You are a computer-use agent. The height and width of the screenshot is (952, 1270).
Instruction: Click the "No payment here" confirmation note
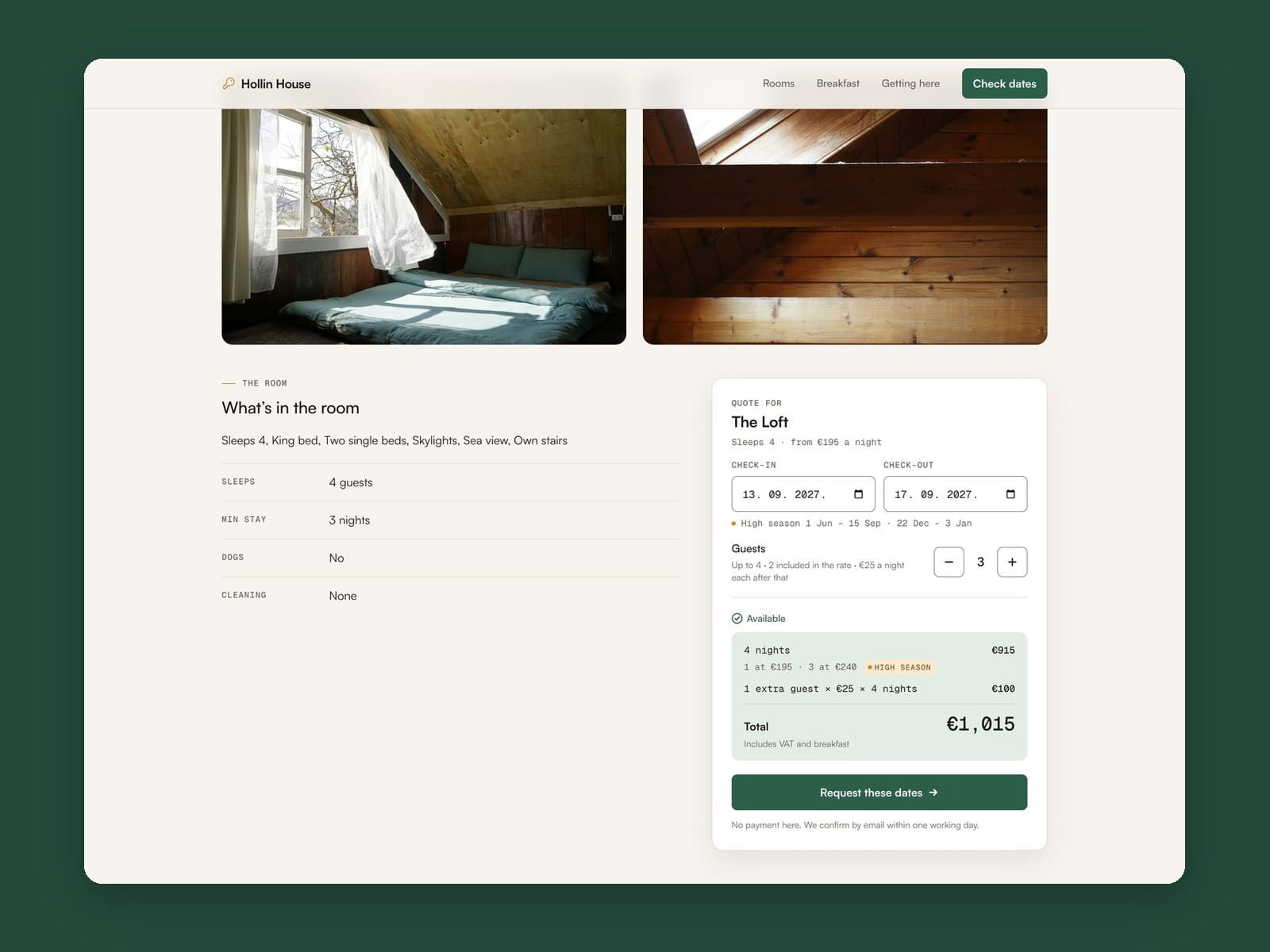click(x=855, y=825)
